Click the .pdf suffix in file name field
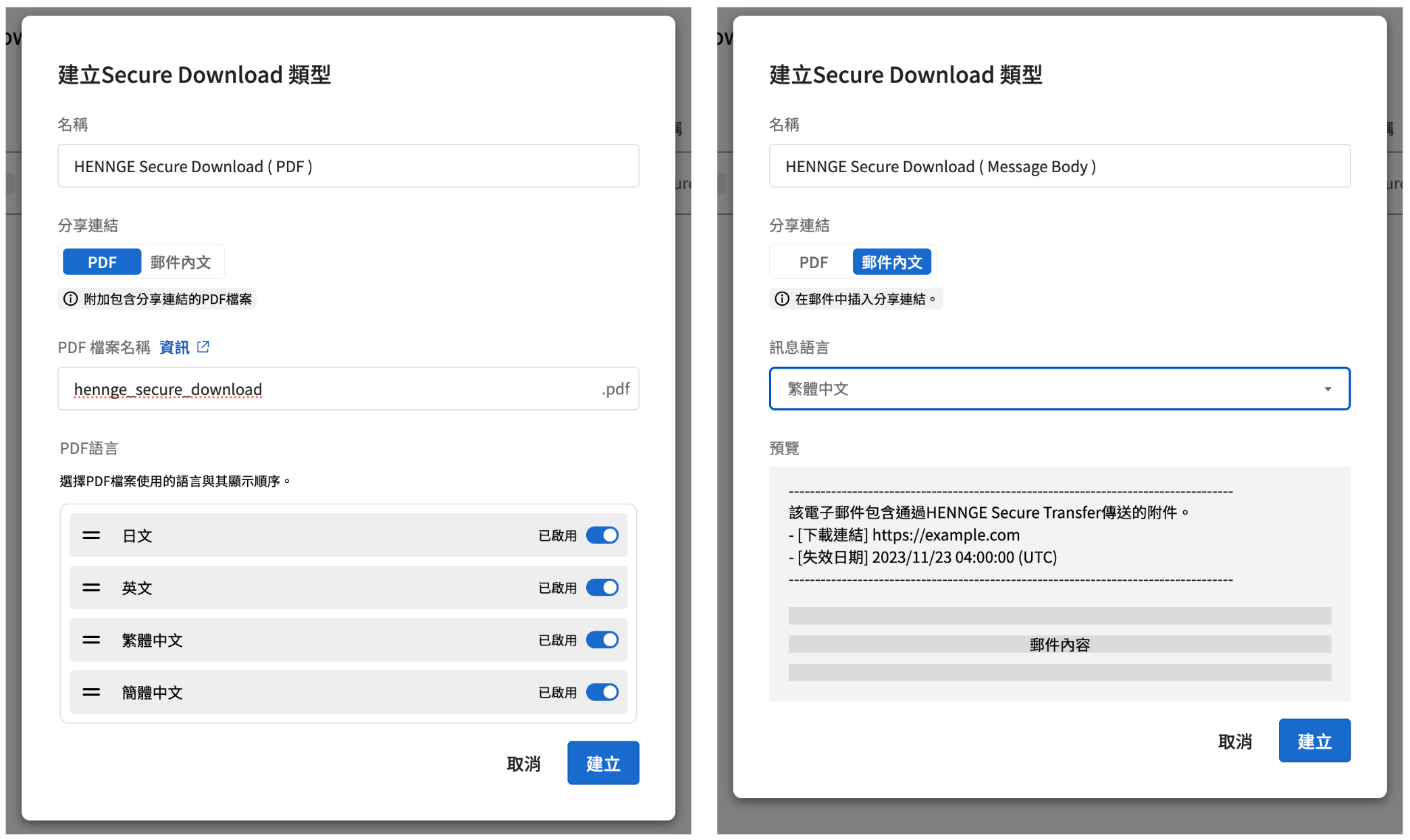This screenshot has height=840, width=1410. [615, 389]
